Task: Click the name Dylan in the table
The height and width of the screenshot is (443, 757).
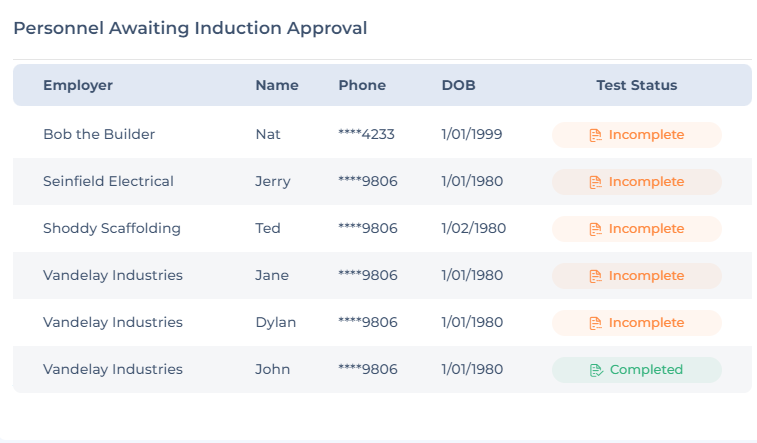Action: pyautogui.click(x=276, y=322)
